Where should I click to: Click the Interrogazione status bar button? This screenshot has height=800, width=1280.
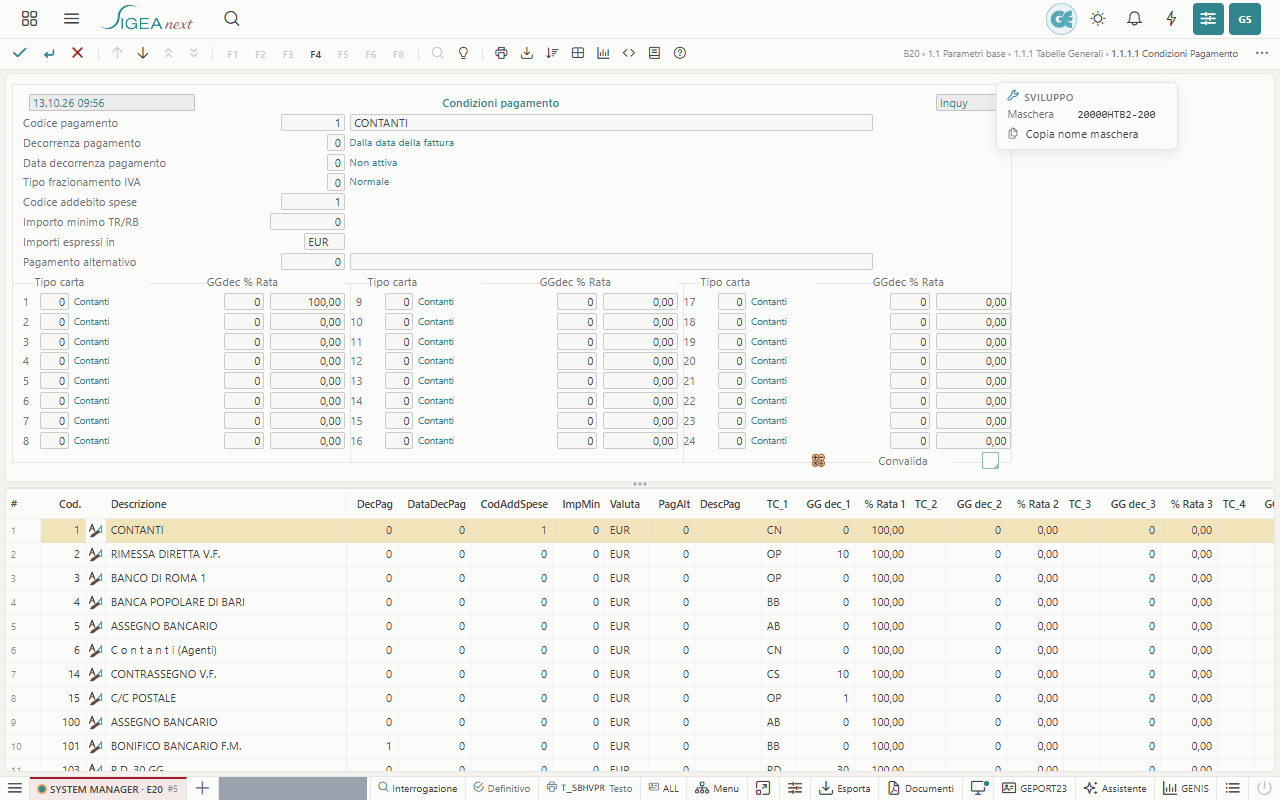(x=417, y=789)
